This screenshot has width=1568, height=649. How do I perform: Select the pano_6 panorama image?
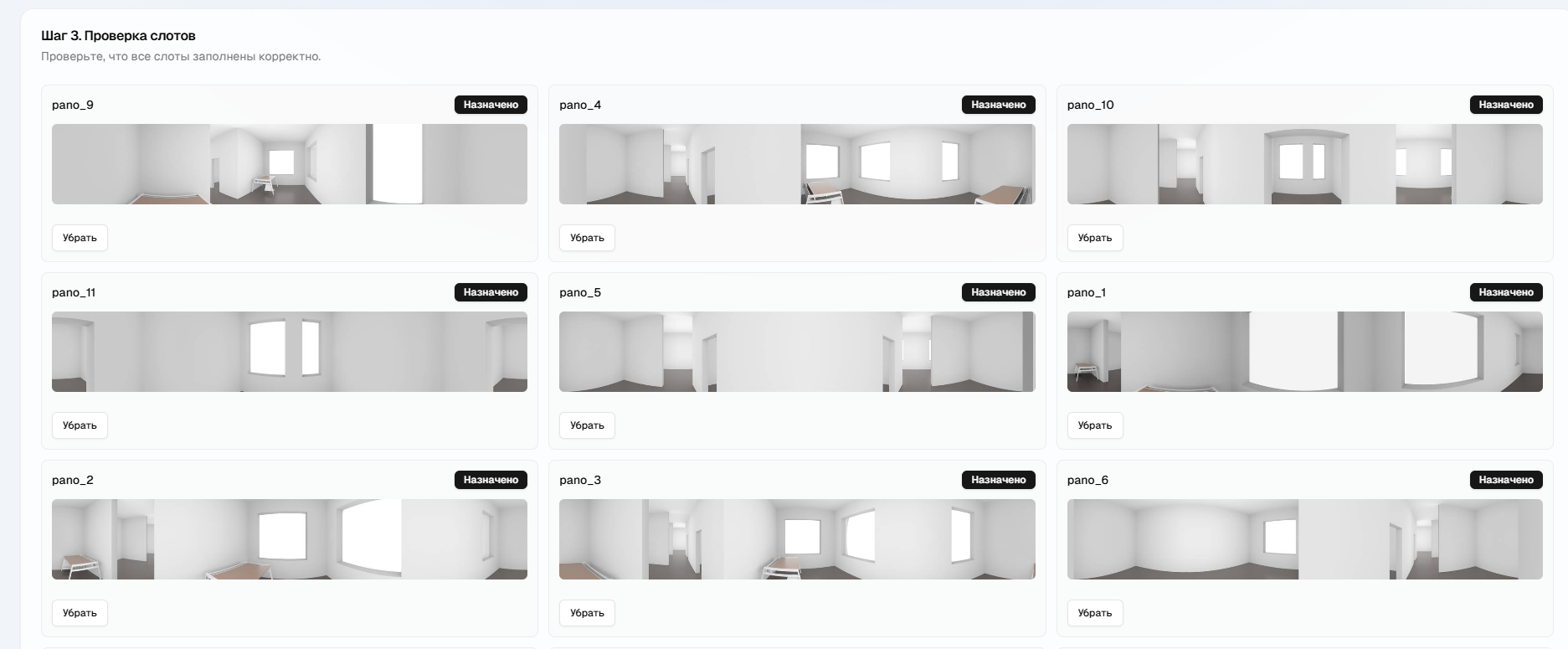point(1304,539)
